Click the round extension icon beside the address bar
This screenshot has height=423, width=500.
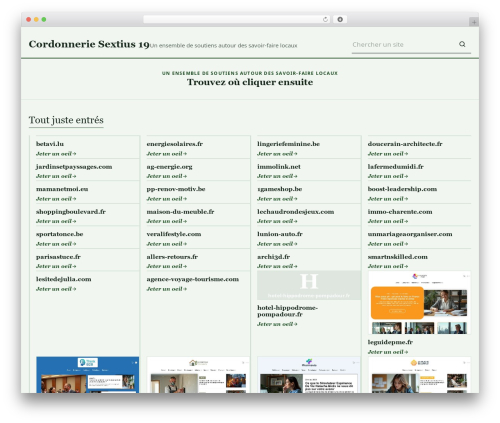coord(340,20)
